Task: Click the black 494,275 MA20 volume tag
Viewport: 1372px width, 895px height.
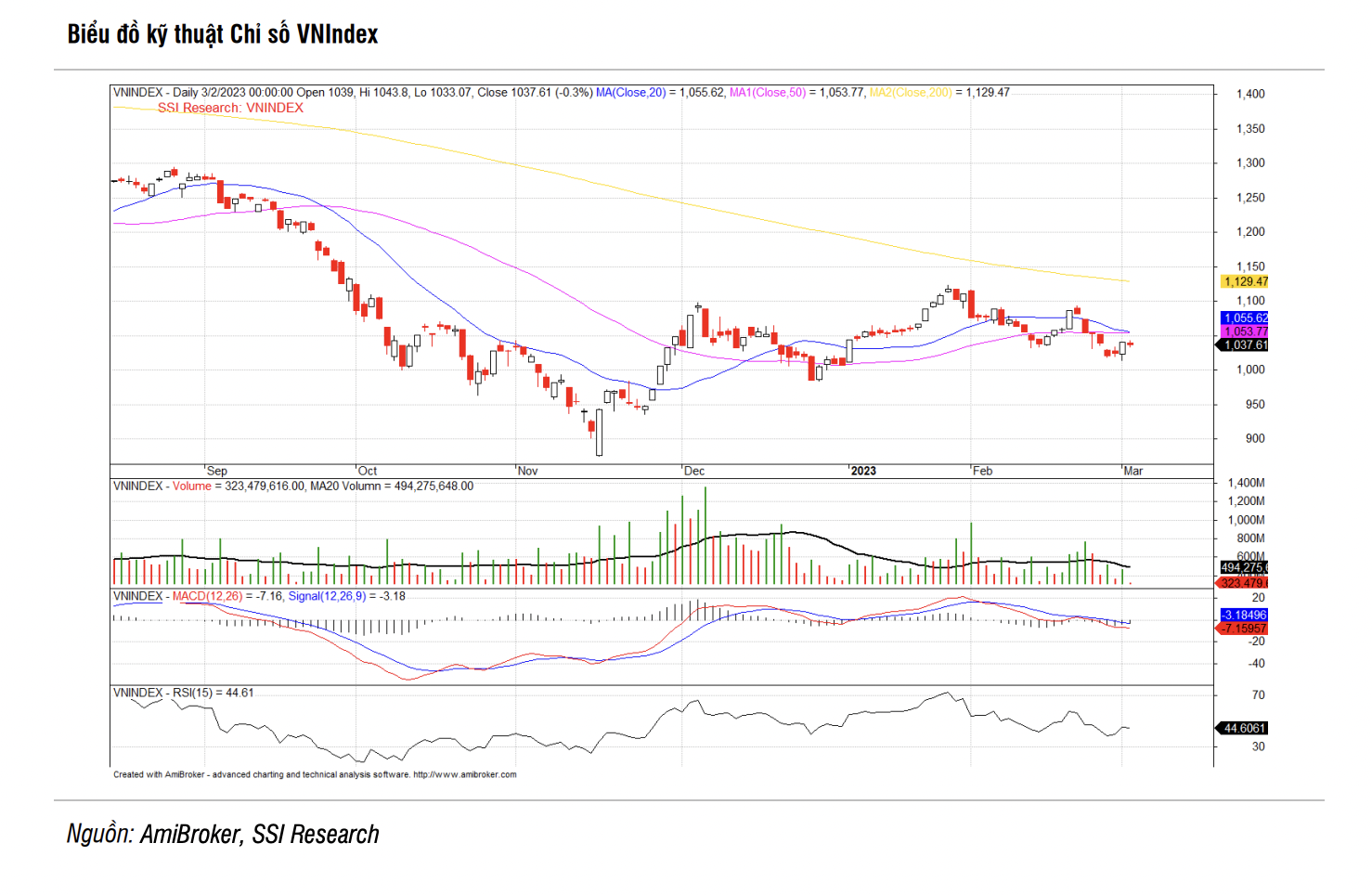Action: [1244, 567]
